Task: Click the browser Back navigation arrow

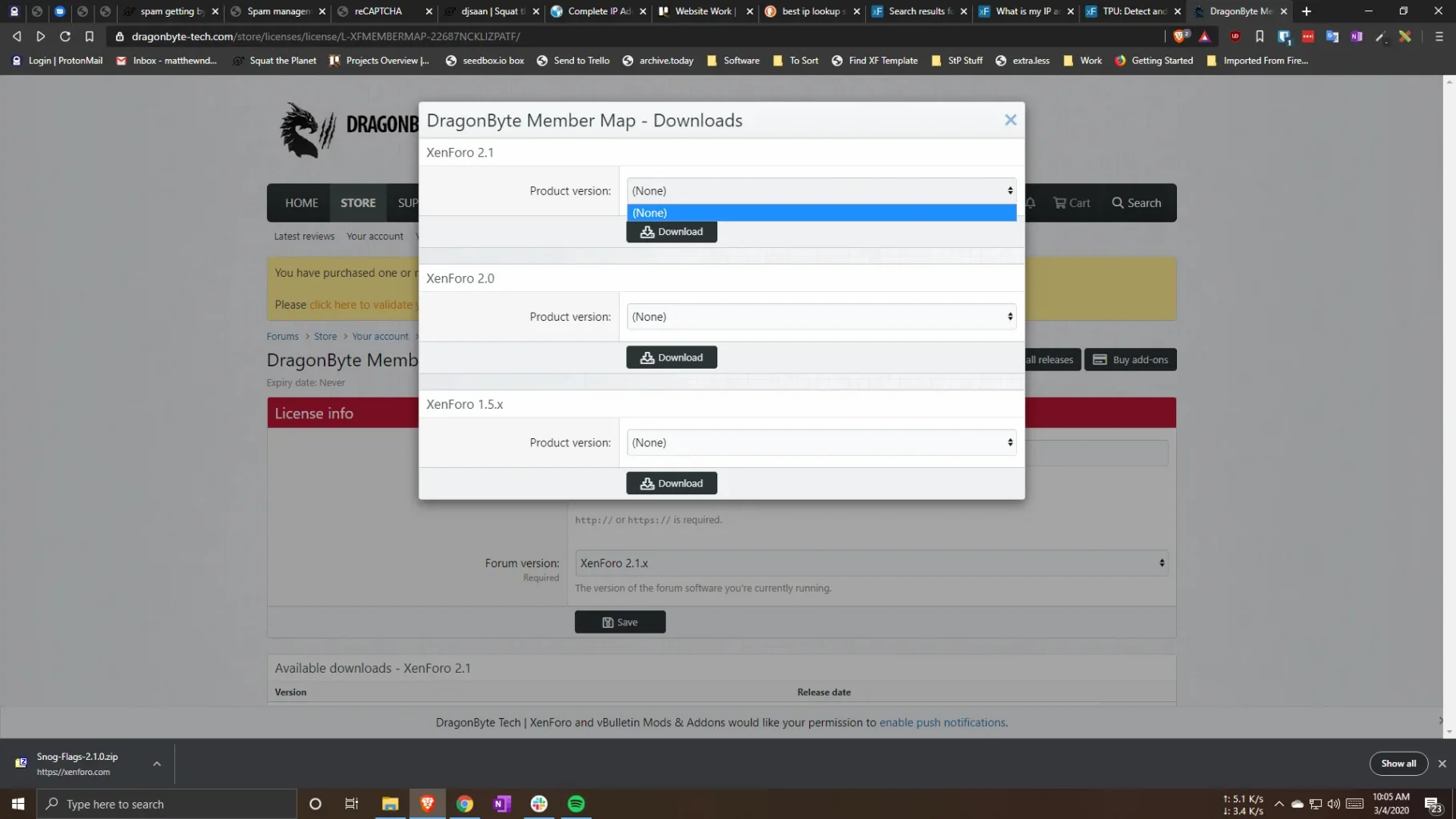Action: point(17,37)
